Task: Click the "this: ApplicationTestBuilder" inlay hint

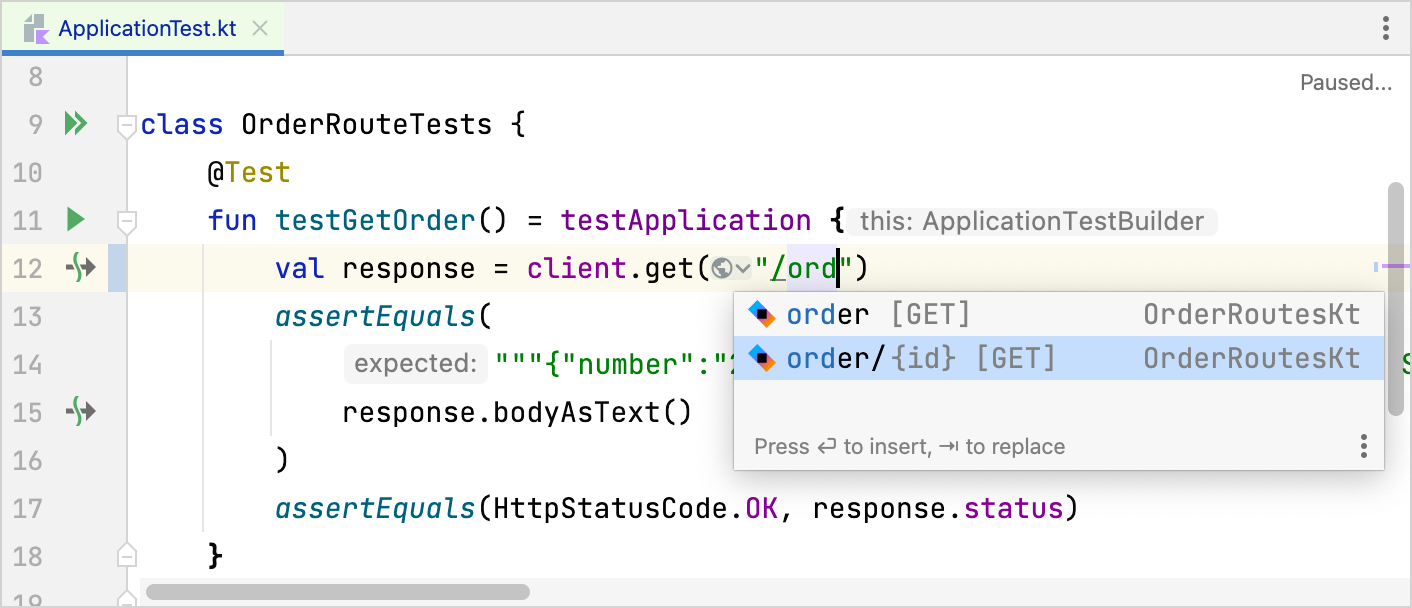Action: pos(1032,221)
